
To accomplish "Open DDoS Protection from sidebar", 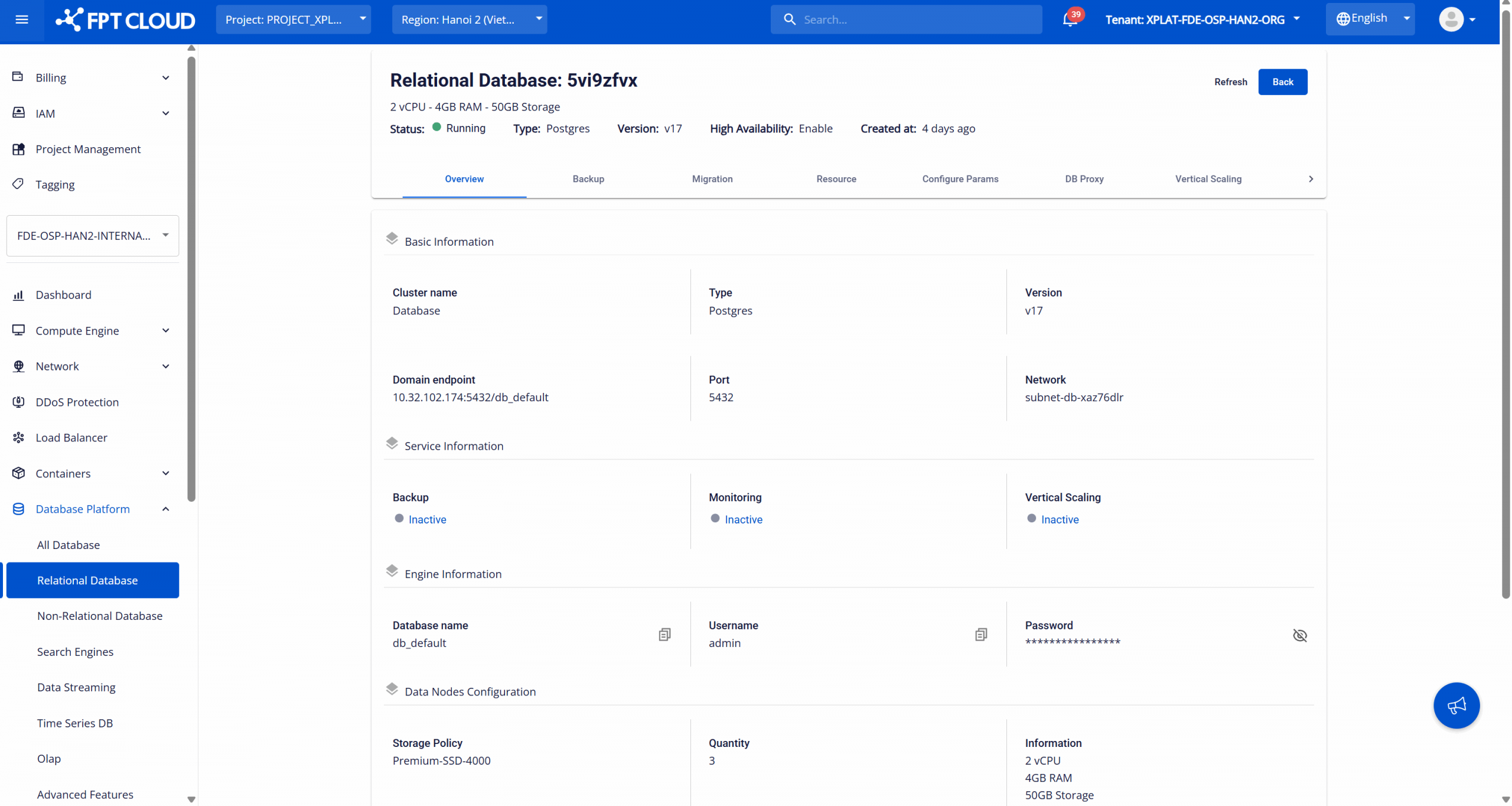I will tap(77, 402).
